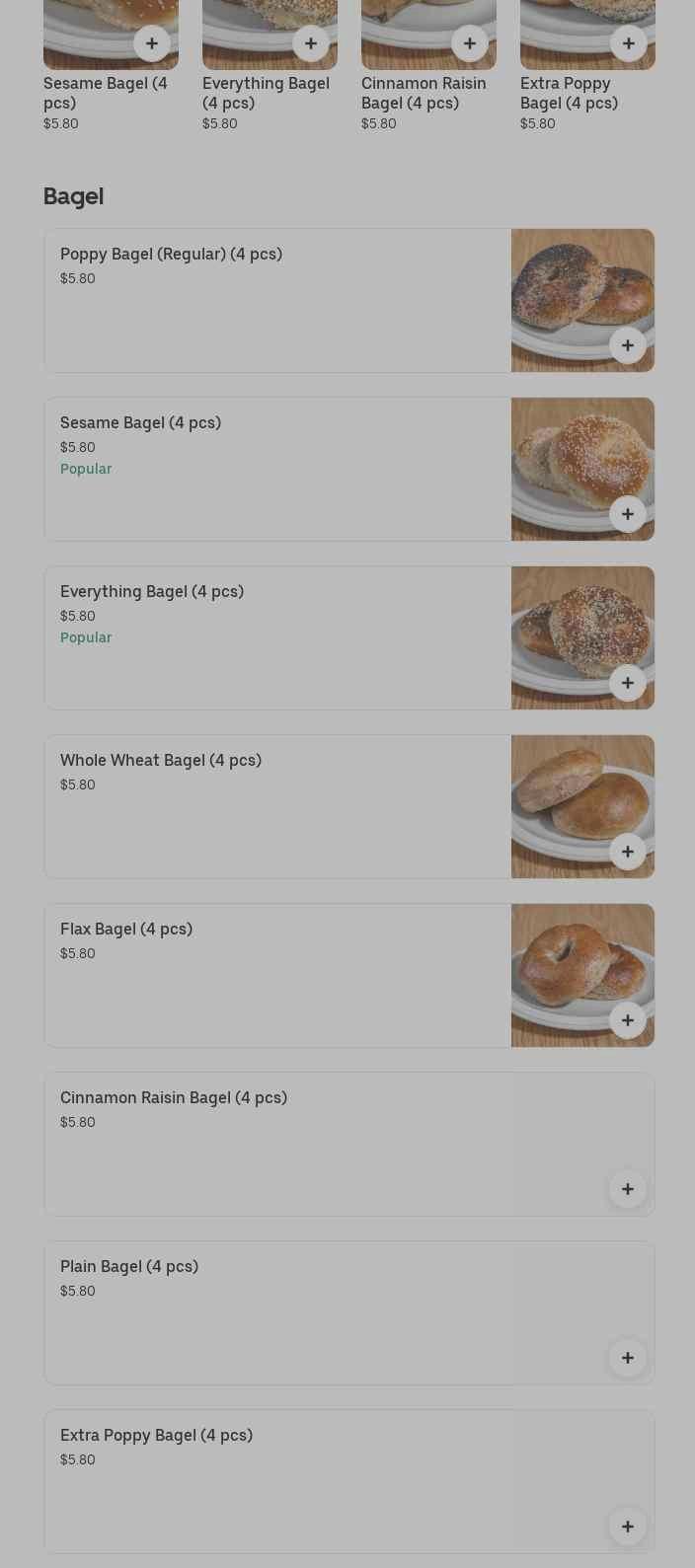Add Whole Wheat Bagel to order

(x=628, y=852)
